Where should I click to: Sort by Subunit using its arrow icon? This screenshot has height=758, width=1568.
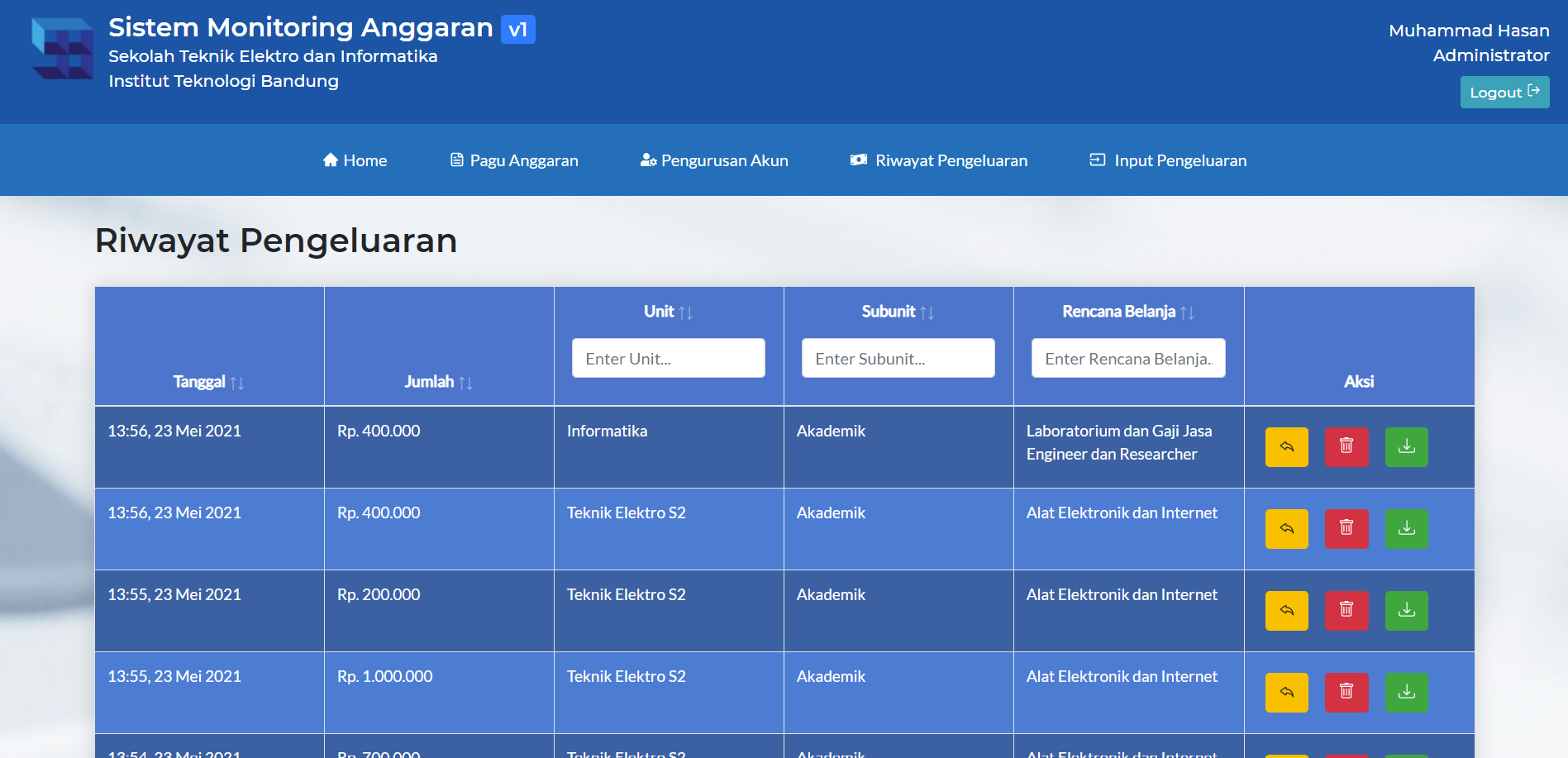pyautogui.click(x=927, y=312)
